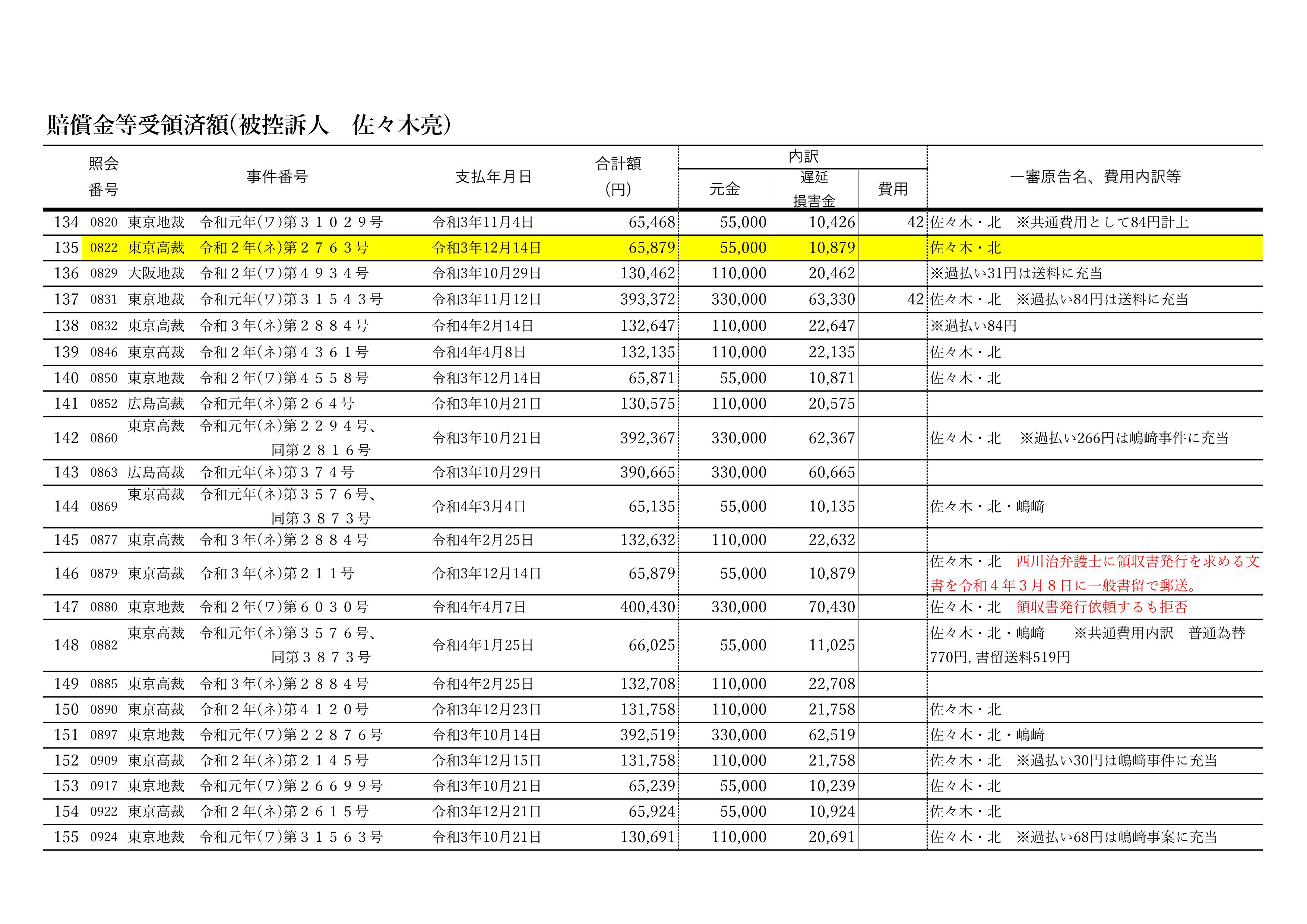Click the 元金 sub-column header
The image size is (1307, 924).
[x=724, y=190]
